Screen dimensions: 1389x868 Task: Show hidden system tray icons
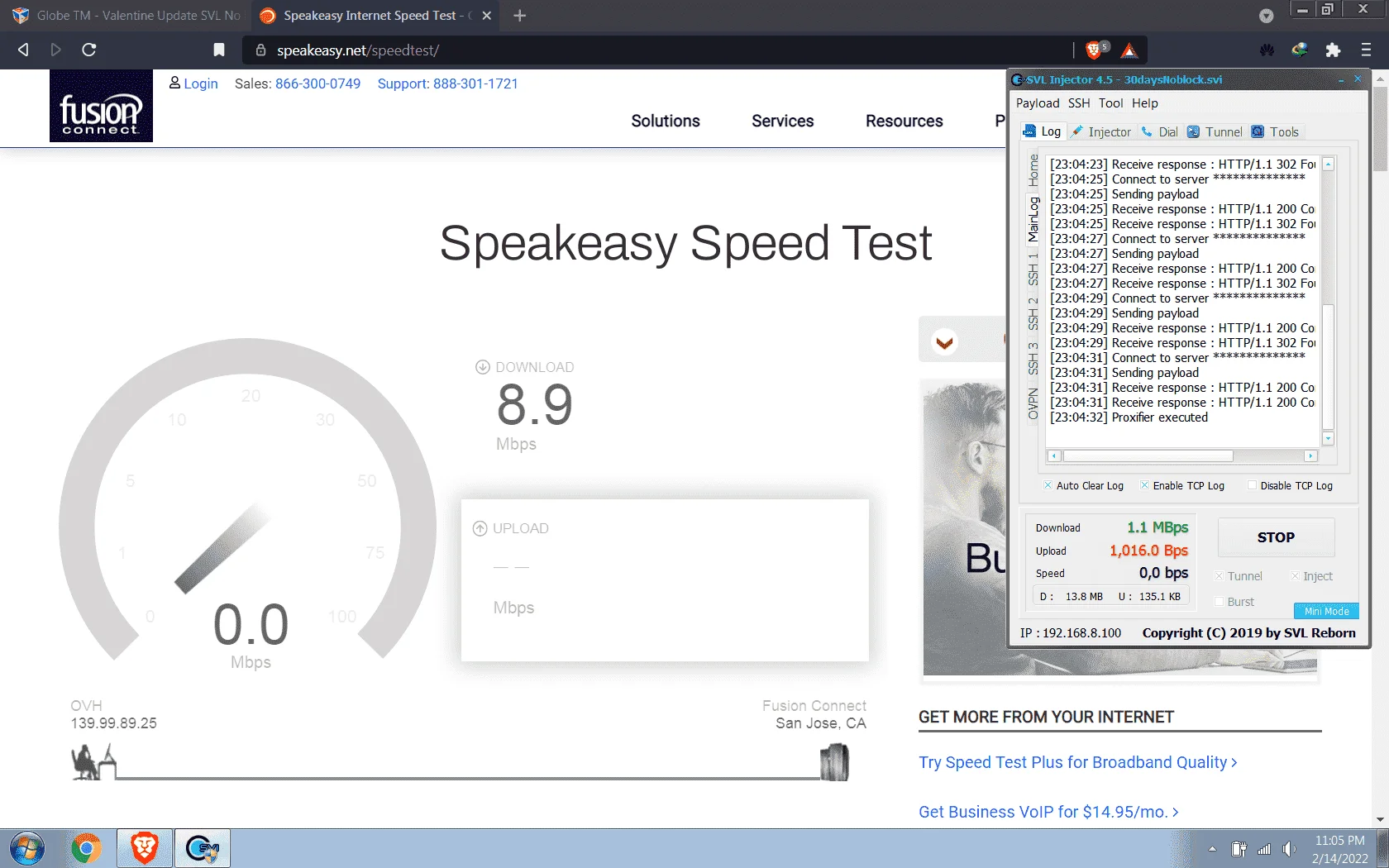coord(1212,849)
